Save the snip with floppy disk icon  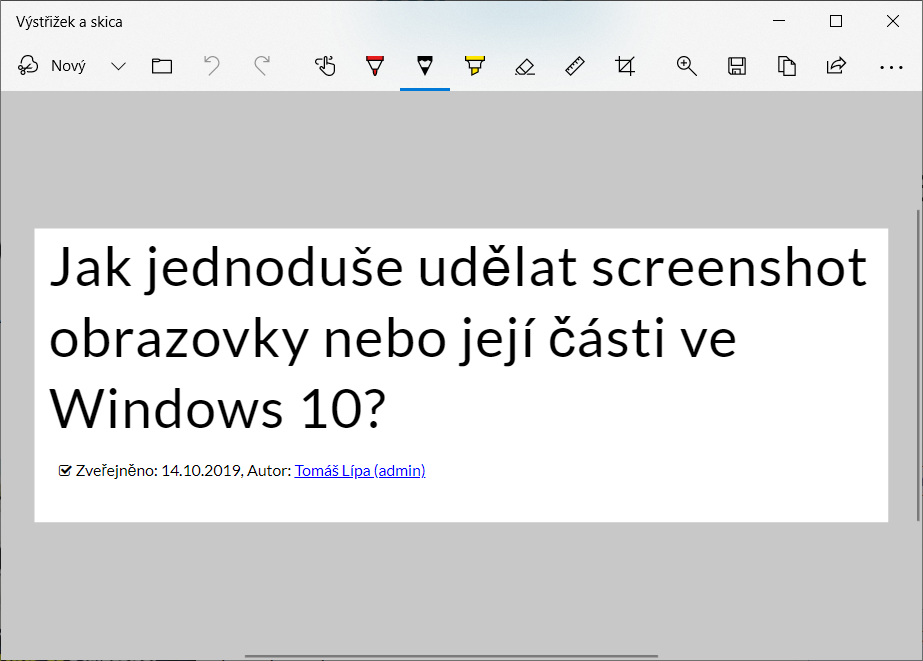click(x=736, y=66)
